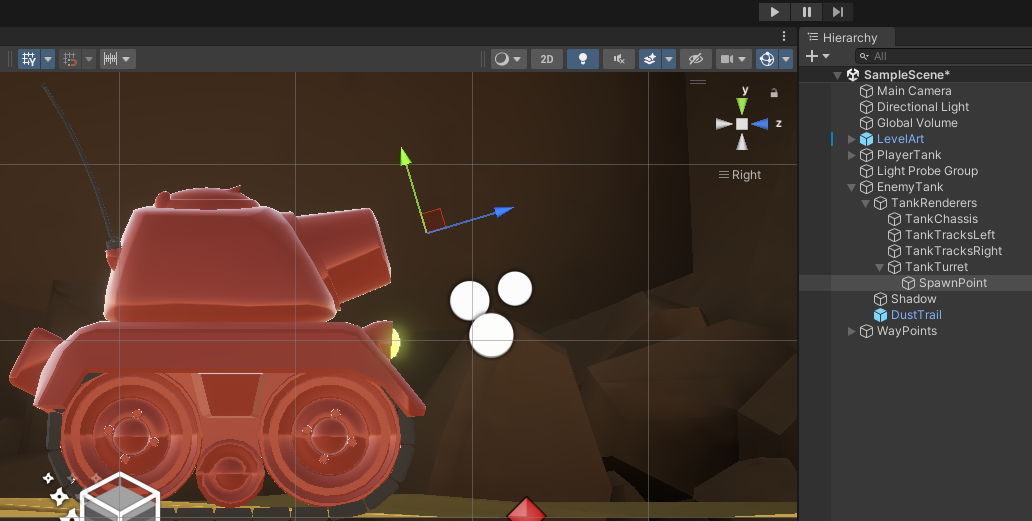Image resolution: width=1032 pixels, height=521 pixels.
Task: Select Main Camera object
Action: click(x=914, y=91)
